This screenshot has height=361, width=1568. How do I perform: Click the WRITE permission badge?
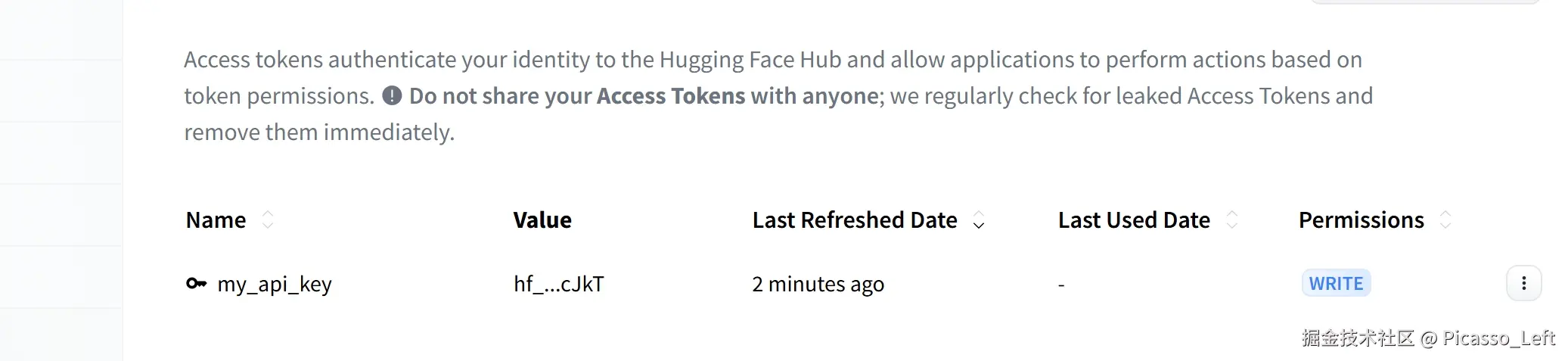[x=1336, y=284]
